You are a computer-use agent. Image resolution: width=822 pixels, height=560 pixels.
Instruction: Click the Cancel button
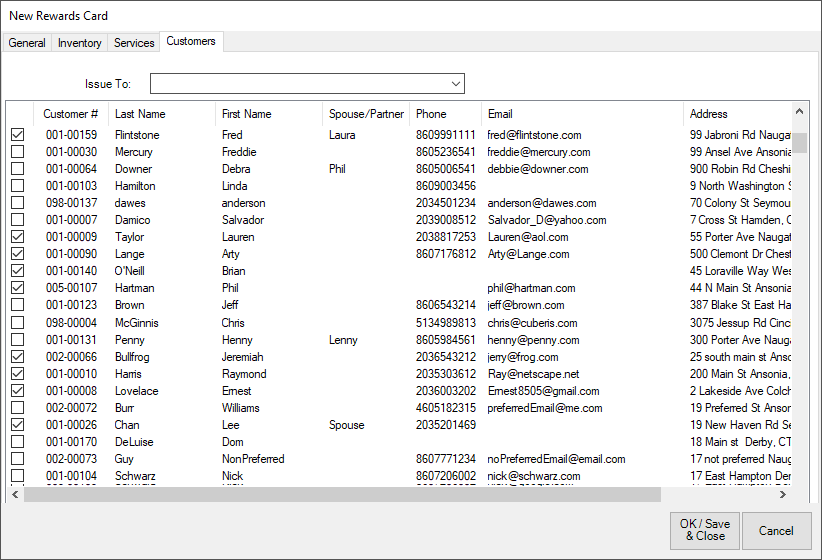(x=776, y=530)
